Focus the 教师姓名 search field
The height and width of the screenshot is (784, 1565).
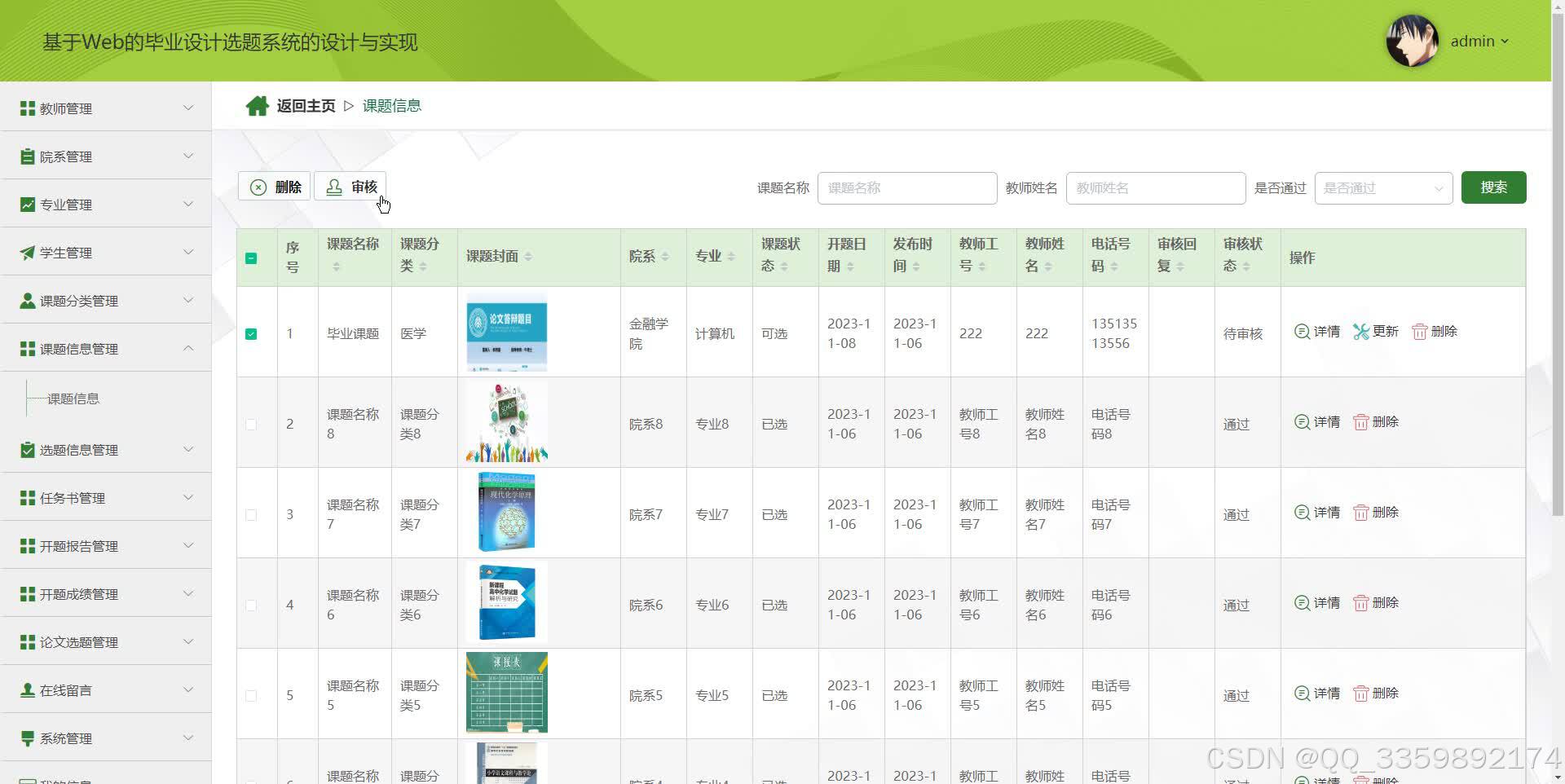pos(1156,188)
